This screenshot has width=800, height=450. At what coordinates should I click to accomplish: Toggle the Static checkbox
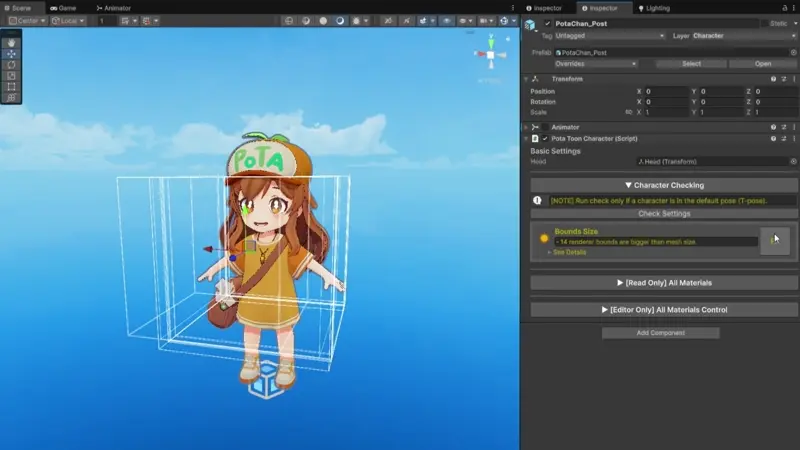pyautogui.click(x=765, y=23)
